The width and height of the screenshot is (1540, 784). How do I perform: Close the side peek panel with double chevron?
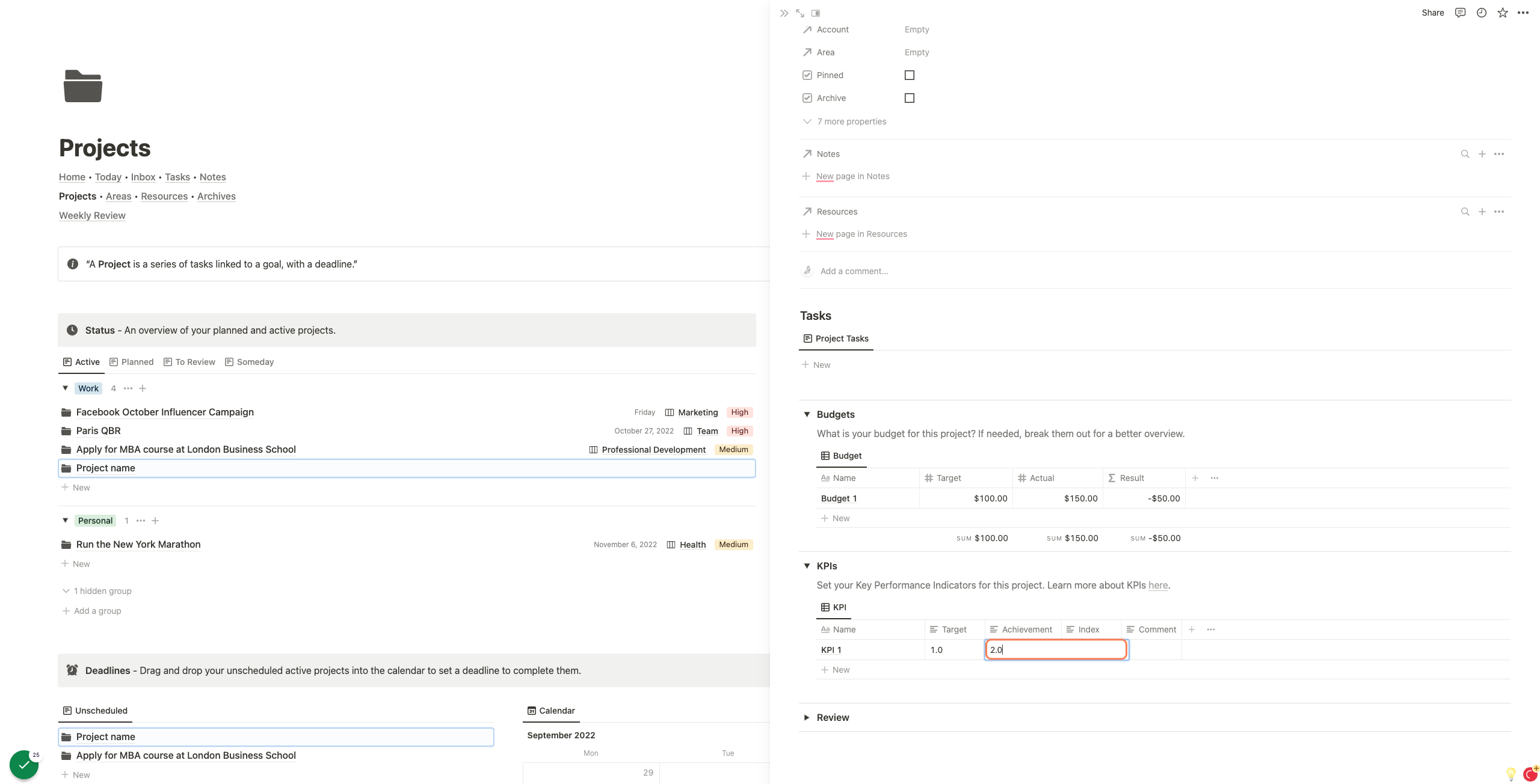pos(784,13)
